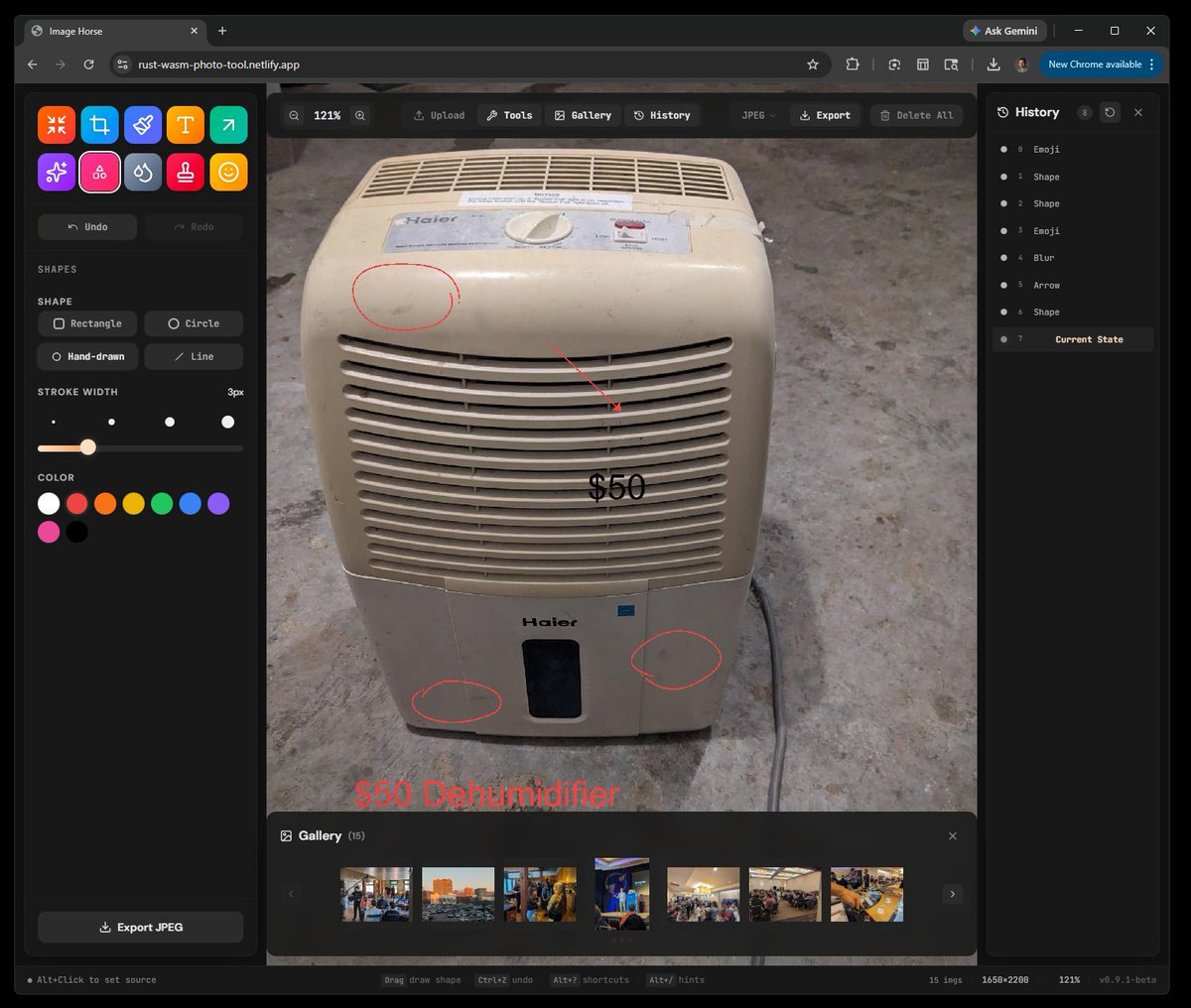Toggle the Gallery panel button
The width and height of the screenshot is (1191, 1008).
point(583,115)
